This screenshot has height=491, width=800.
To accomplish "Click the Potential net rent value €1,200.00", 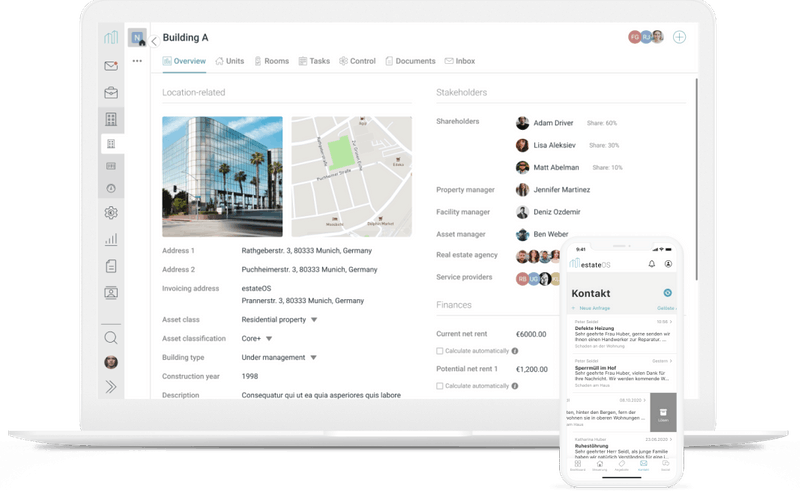I will point(532,370).
